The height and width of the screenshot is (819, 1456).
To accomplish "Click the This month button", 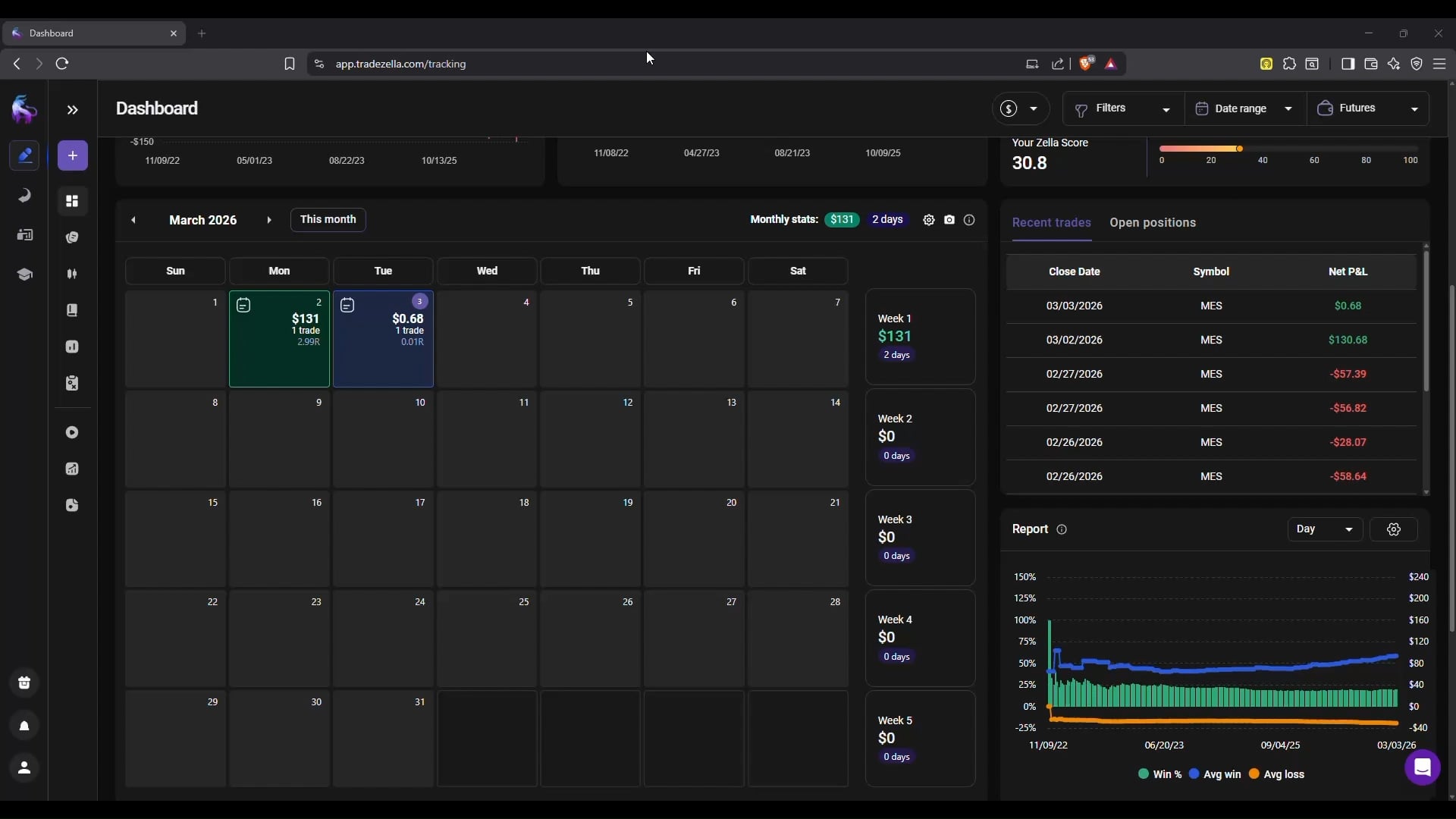I will (328, 220).
